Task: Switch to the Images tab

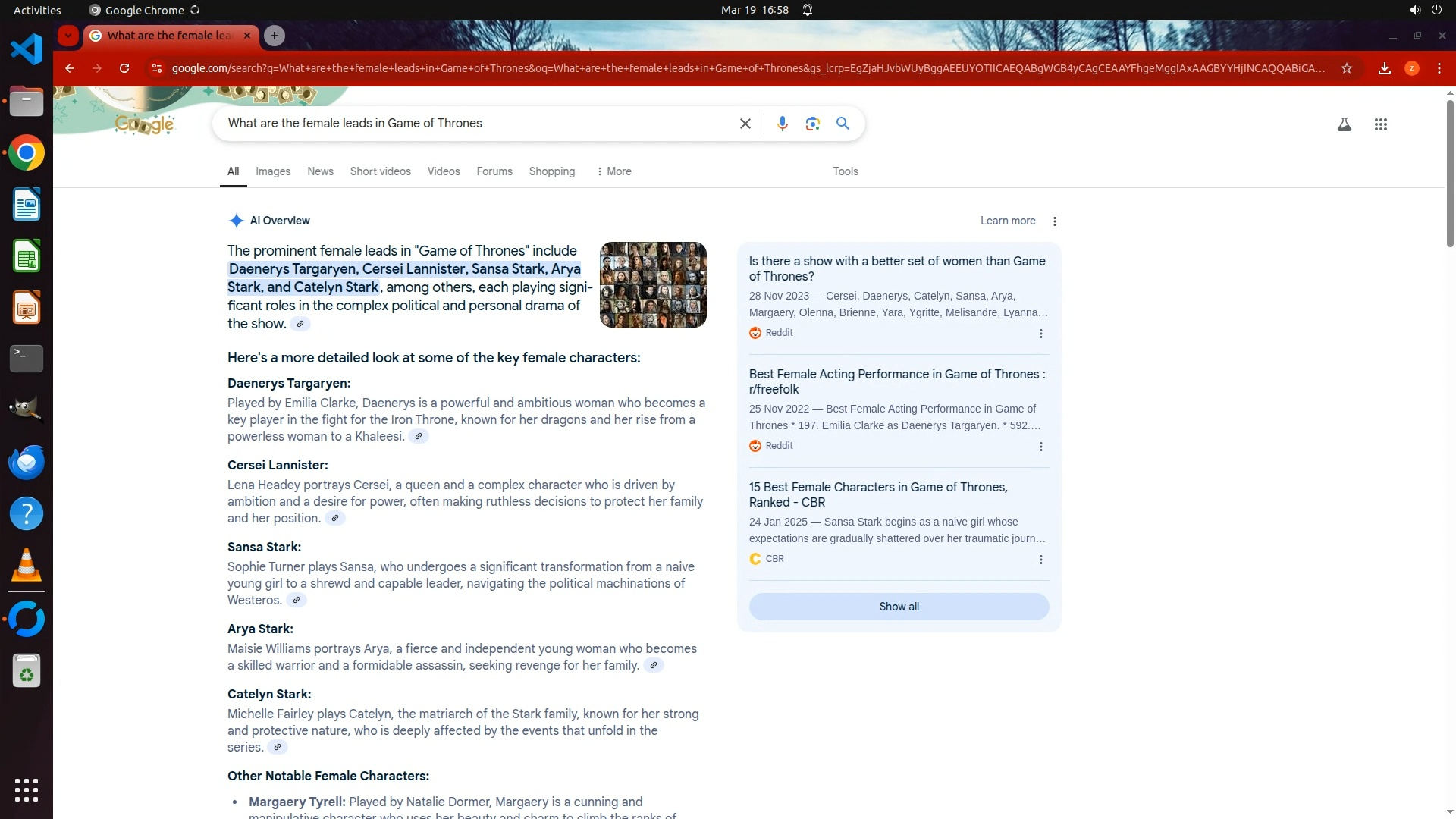Action: tap(273, 171)
